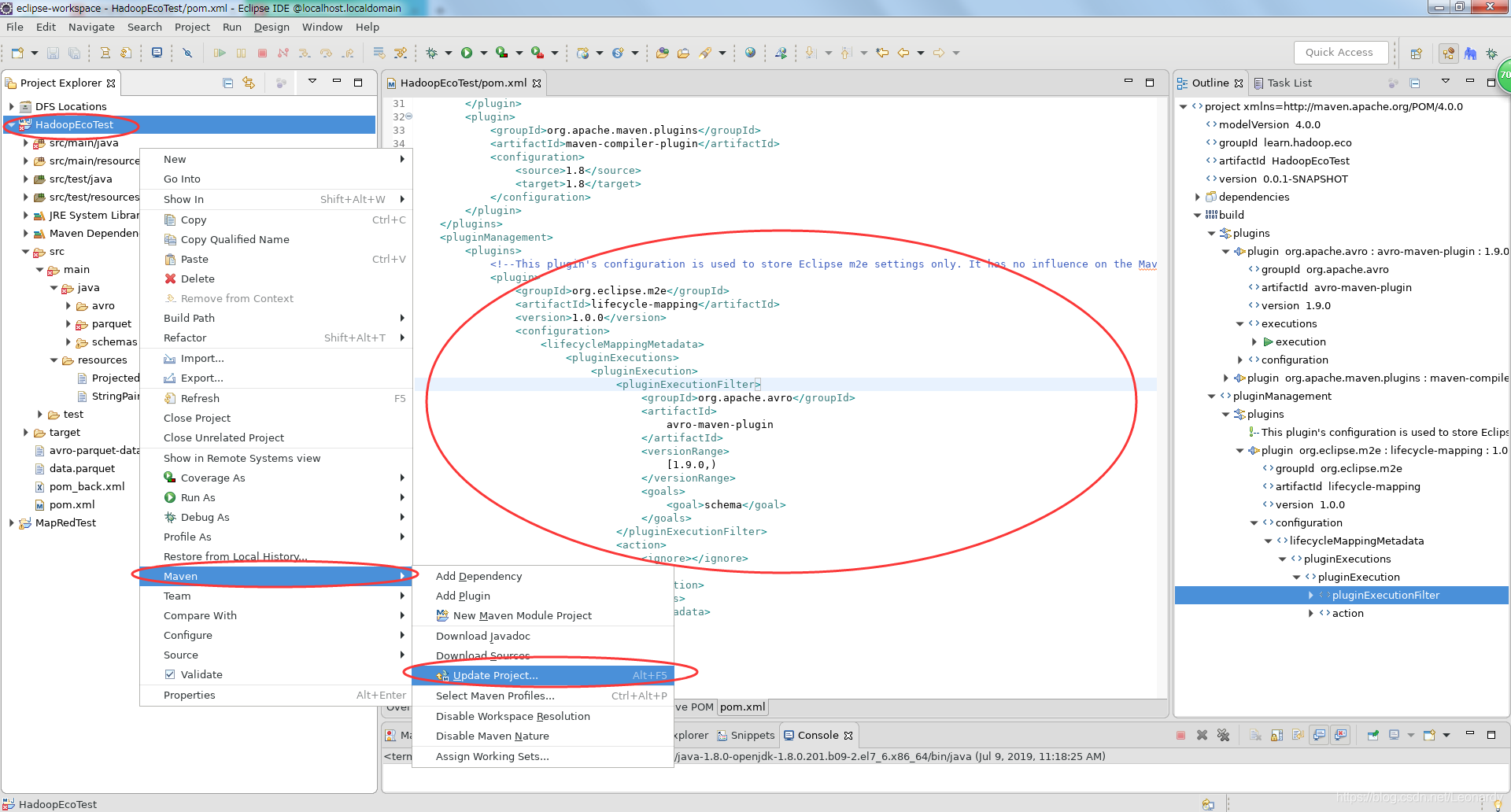Click the Suspend debug icon
Viewport: 1511px width, 812px height.
tap(241, 53)
